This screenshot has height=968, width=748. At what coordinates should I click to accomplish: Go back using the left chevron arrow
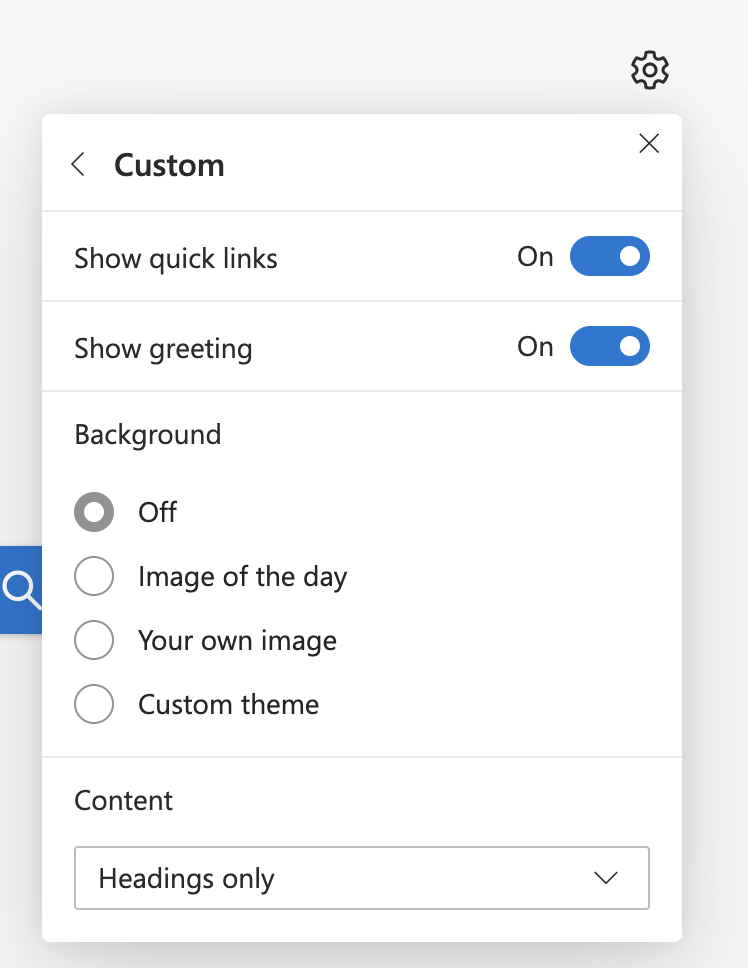(x=78, y=165)
